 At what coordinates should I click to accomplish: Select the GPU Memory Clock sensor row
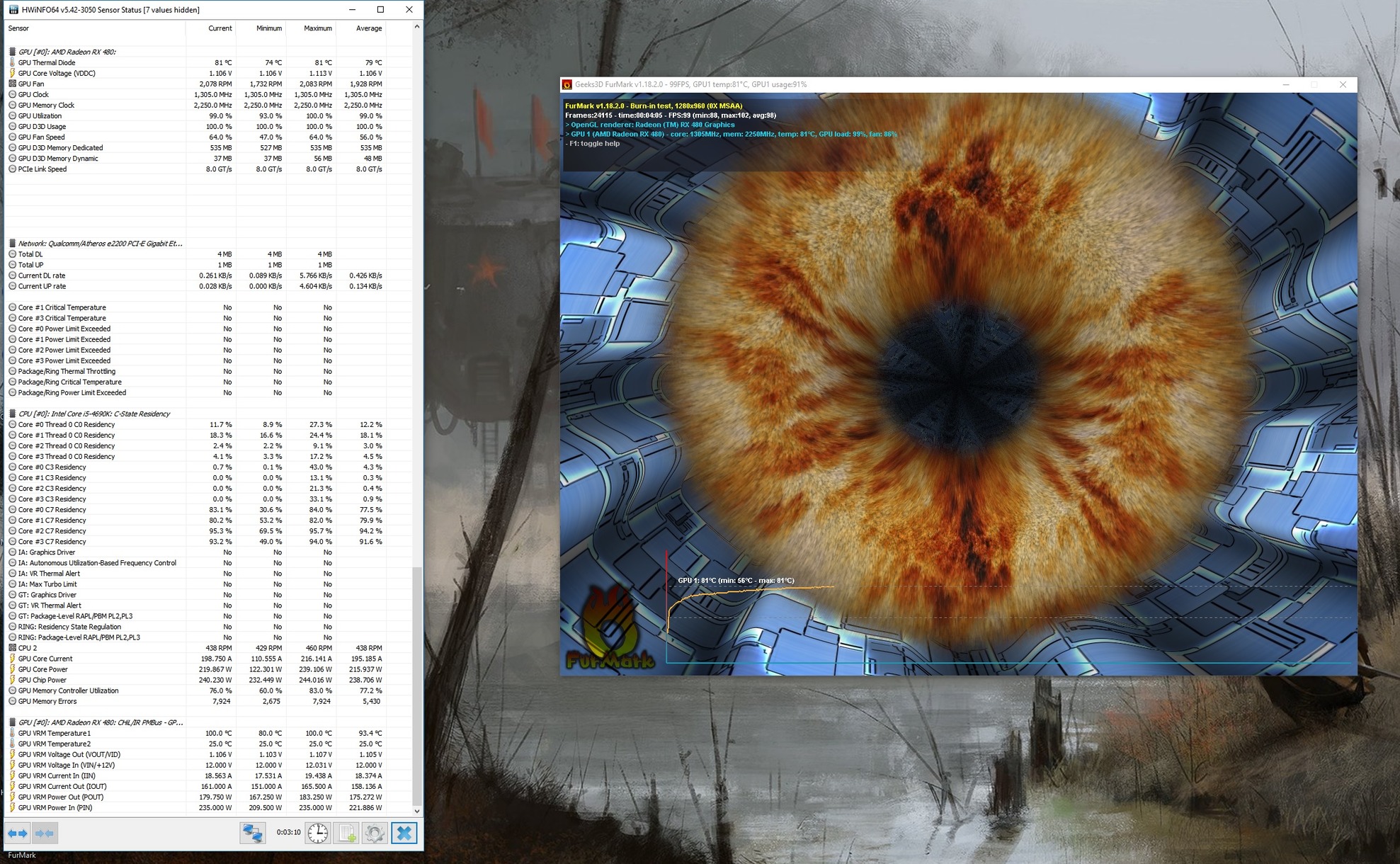[209, 106]
